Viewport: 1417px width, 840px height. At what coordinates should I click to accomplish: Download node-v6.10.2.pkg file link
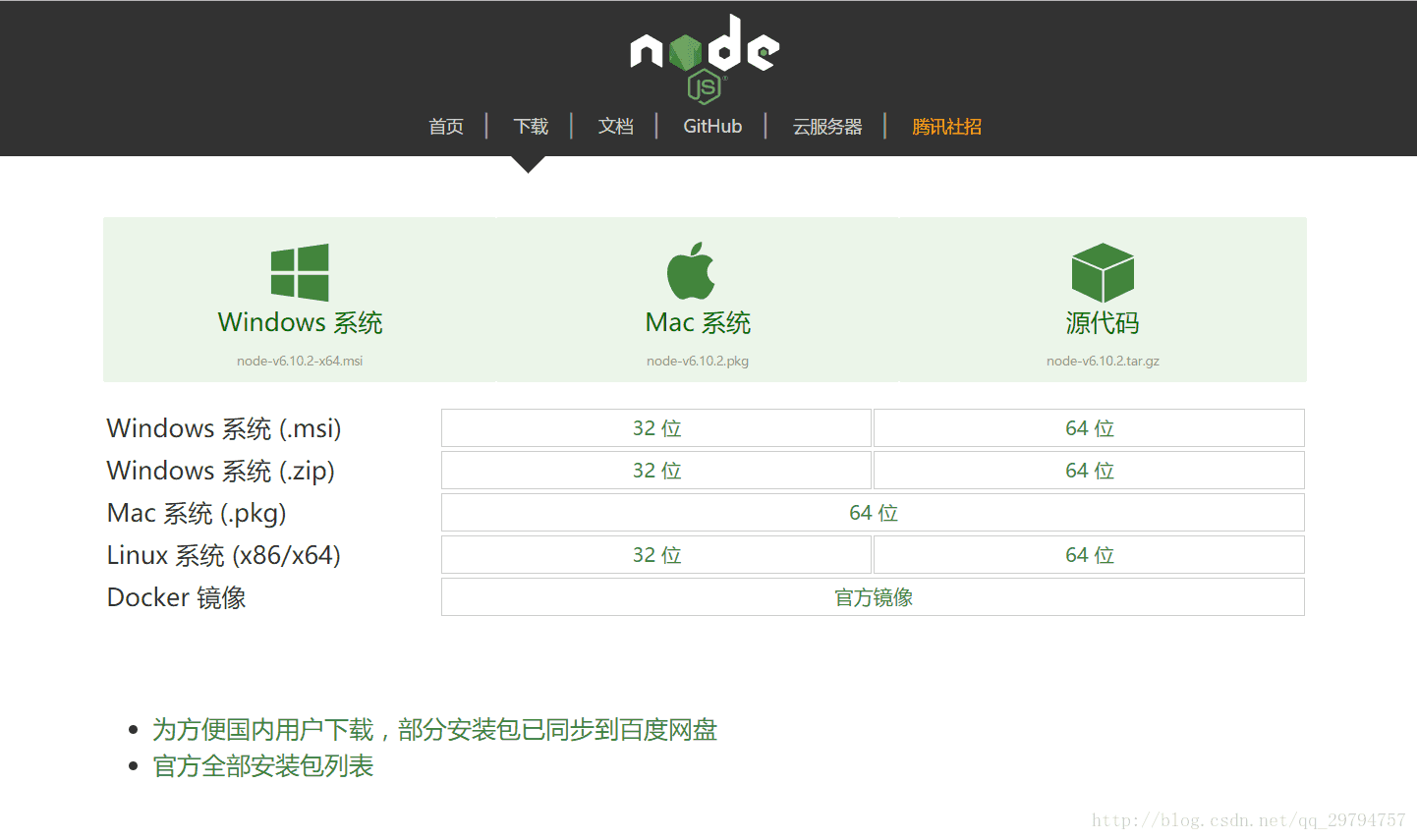click(698, 361)
